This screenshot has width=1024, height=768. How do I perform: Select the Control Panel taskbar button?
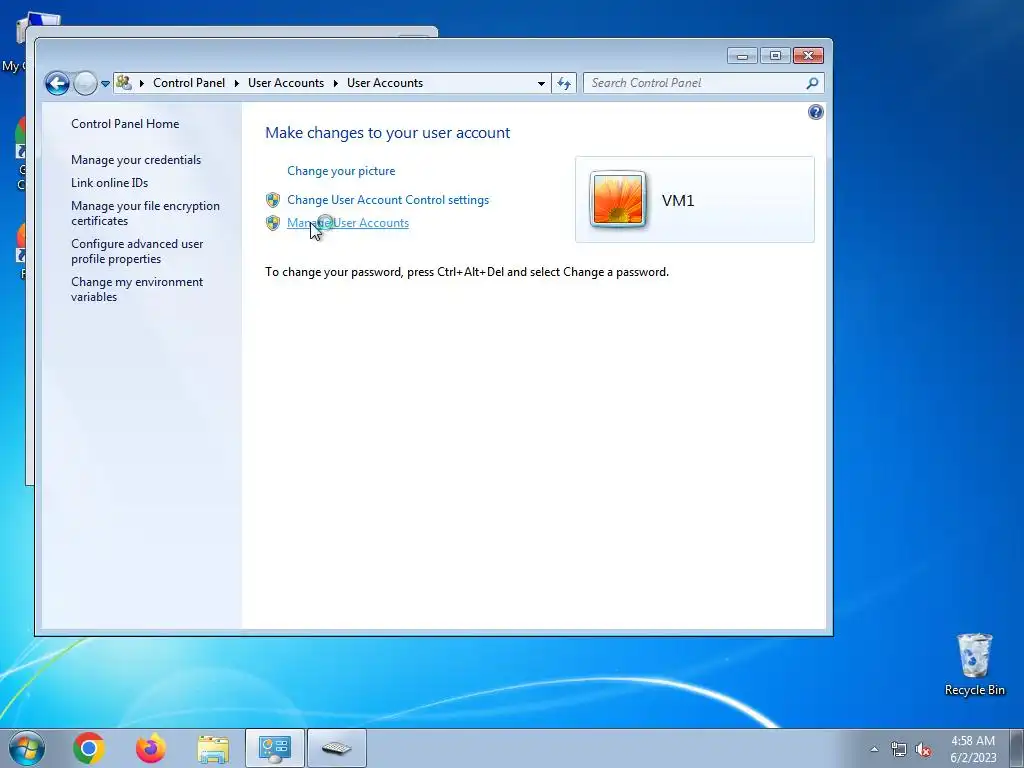[275, 748]
